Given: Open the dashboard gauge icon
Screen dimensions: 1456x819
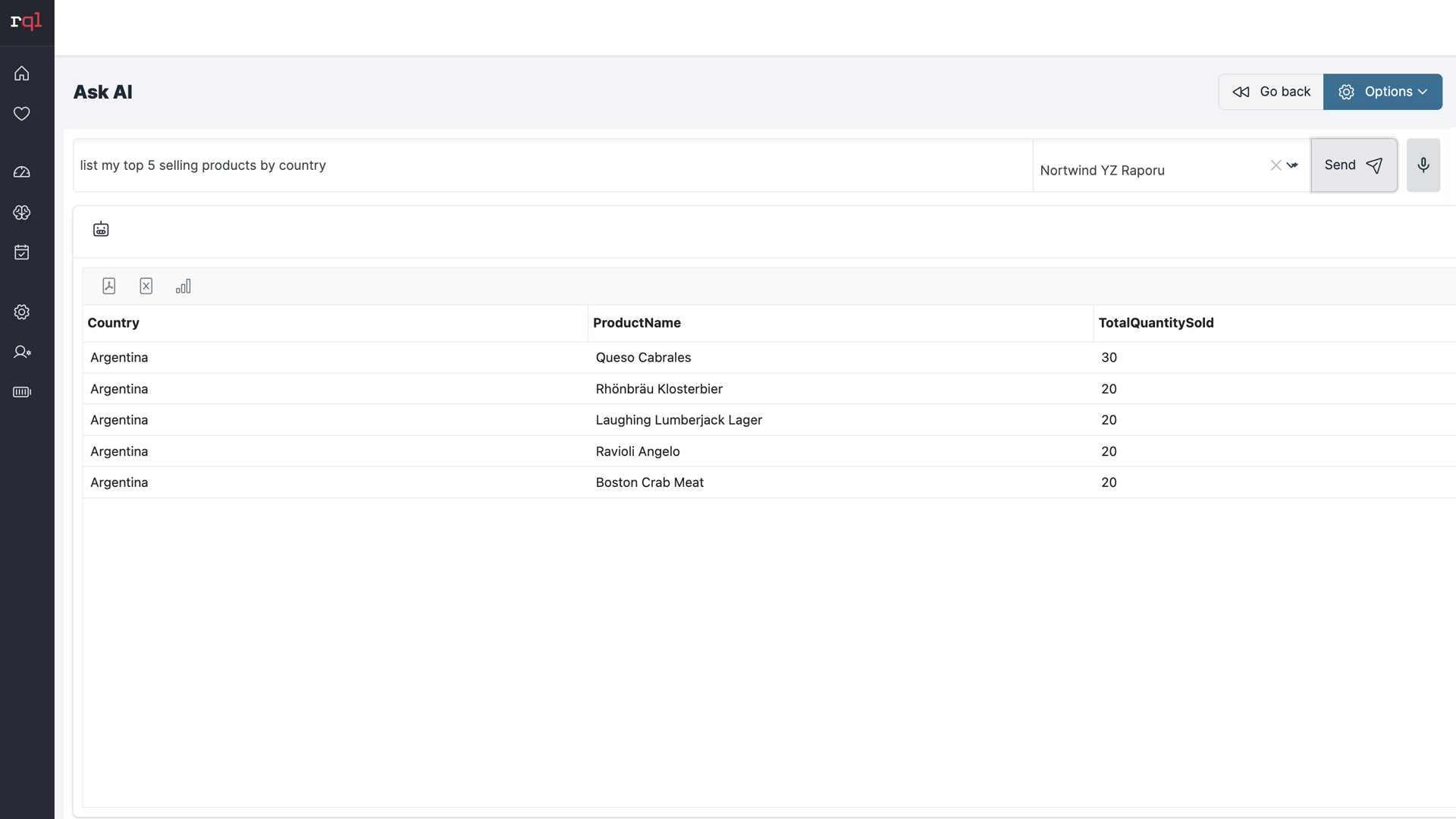Looking at the screenshot, I should click(22, 172).
